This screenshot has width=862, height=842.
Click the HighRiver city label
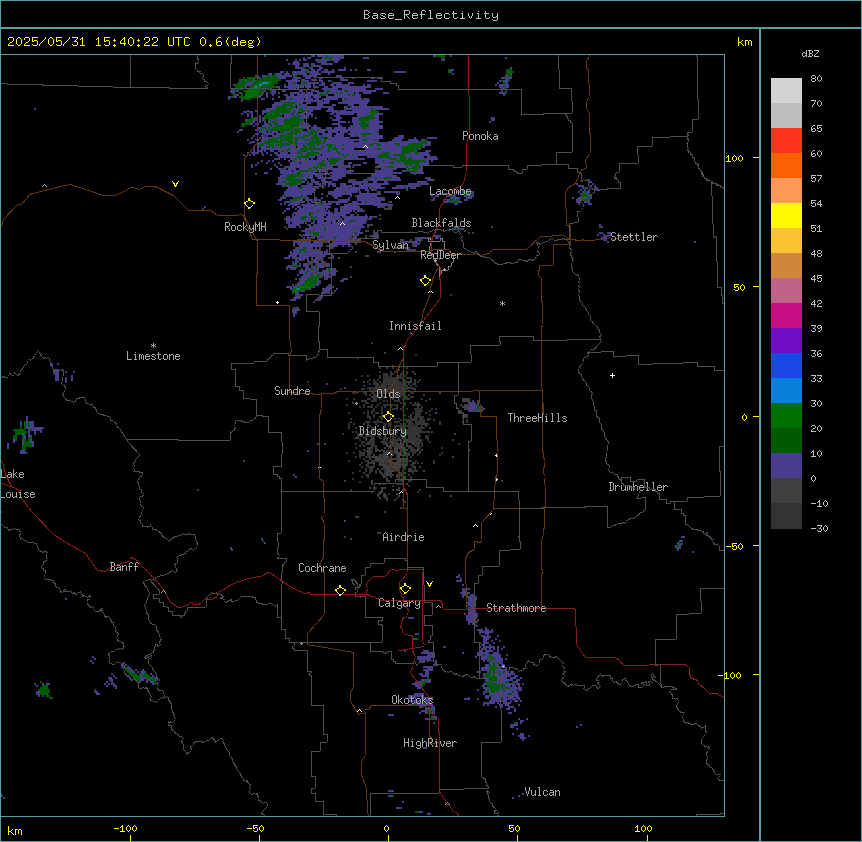point(430,743)
